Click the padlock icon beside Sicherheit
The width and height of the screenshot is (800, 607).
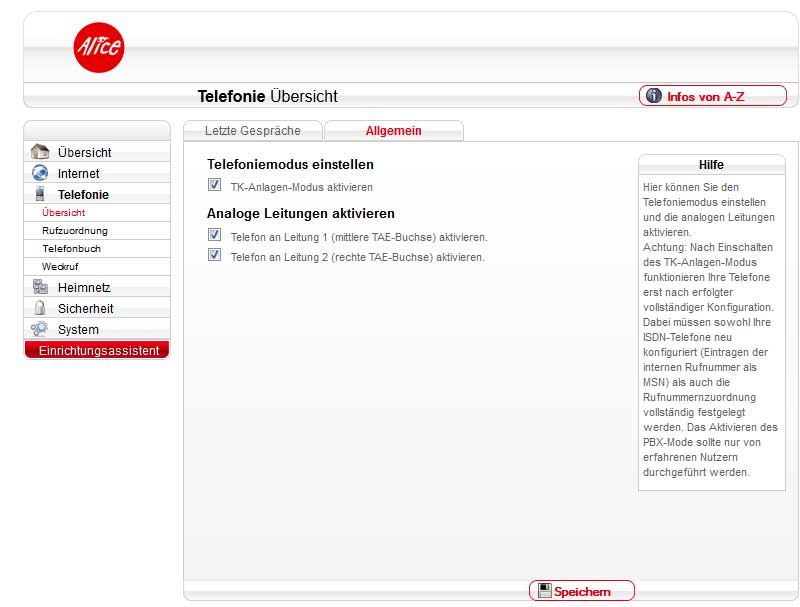click(x=40, y=309)
